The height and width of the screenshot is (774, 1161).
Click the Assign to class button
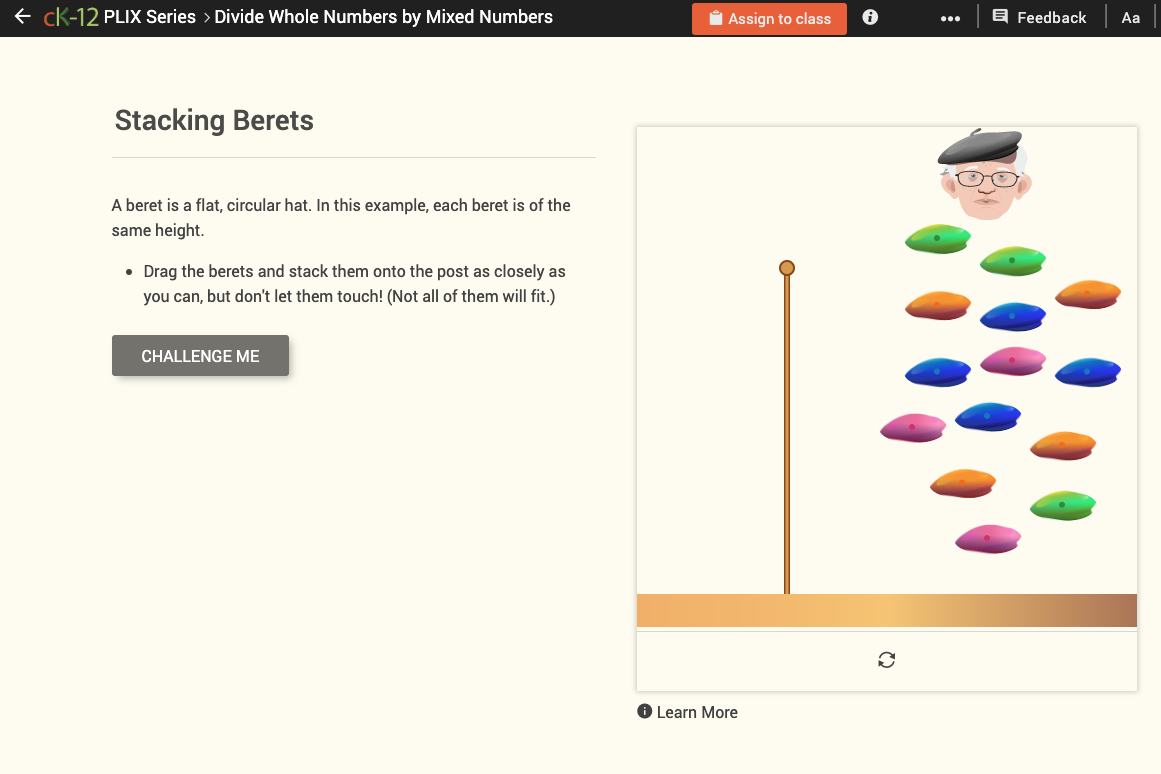coord(769,18)
